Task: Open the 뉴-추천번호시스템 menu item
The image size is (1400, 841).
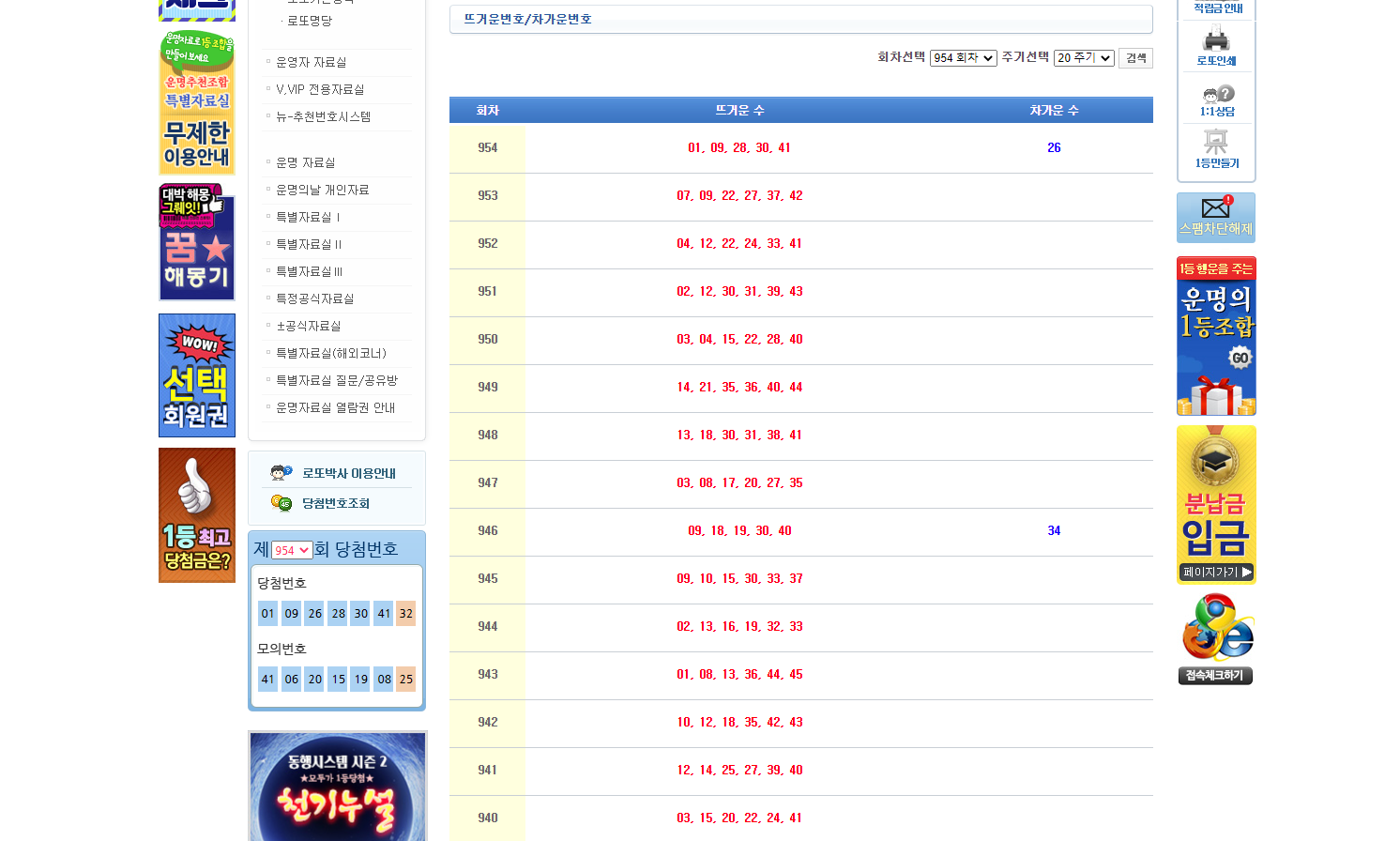Action: pos(323,116)
